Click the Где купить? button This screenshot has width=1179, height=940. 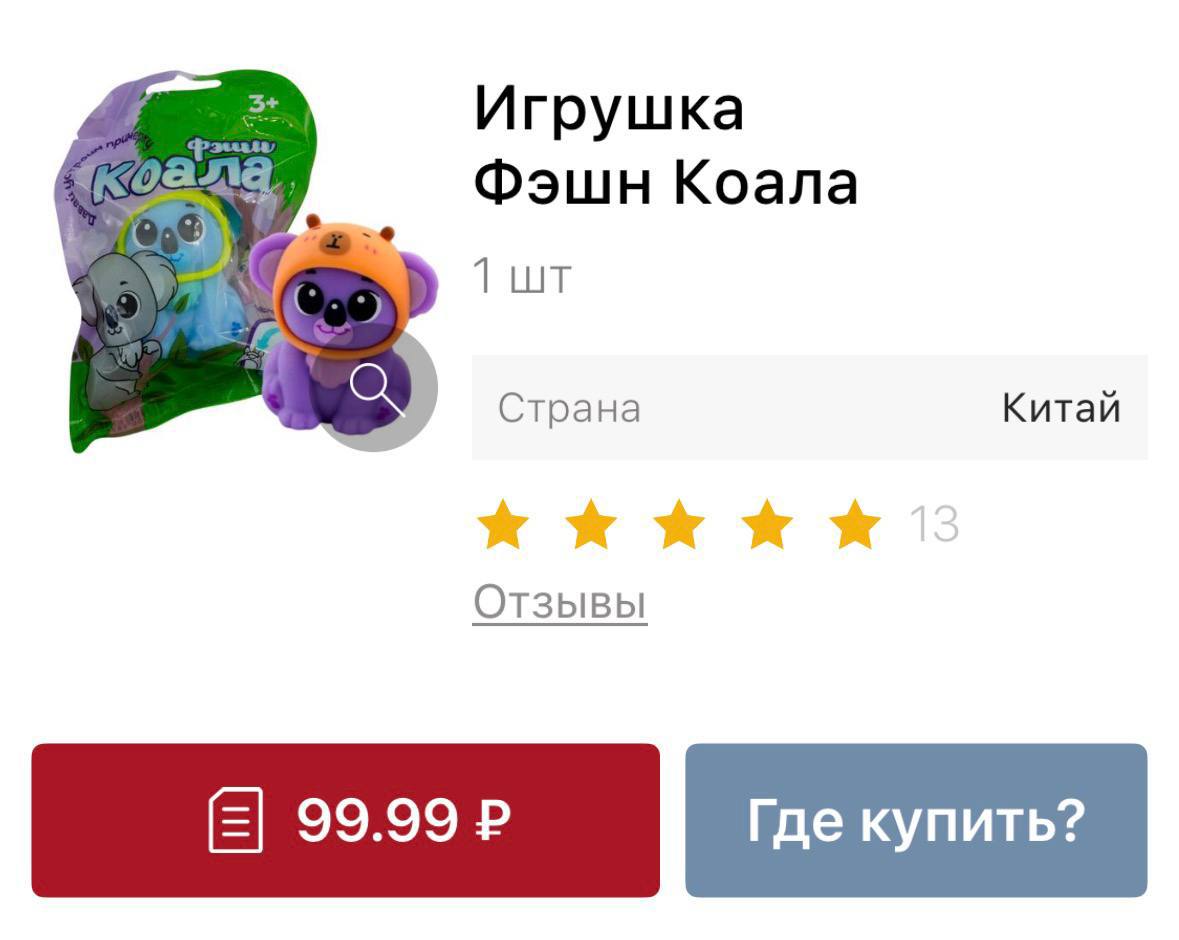pos(917,820)
